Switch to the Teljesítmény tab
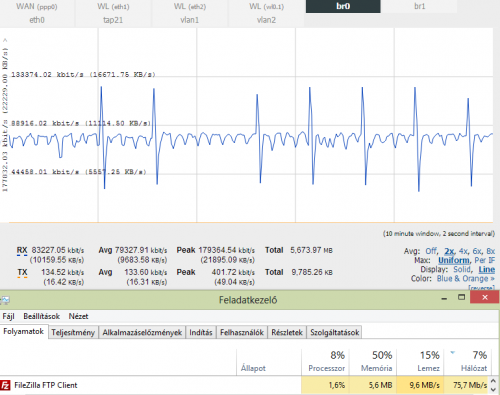This screenshot has width=500, height=395. (73, 332)
